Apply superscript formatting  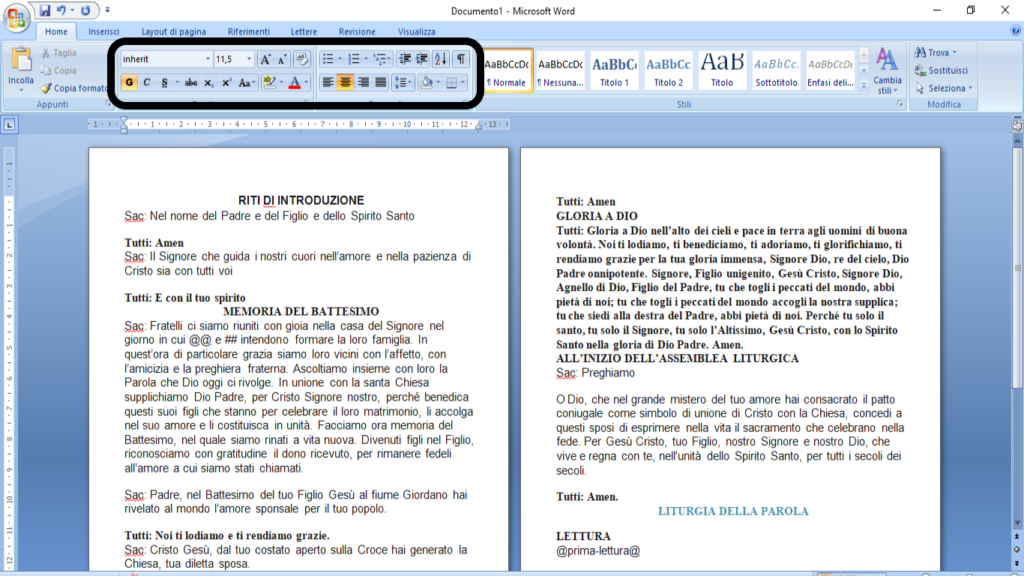point(225,82)
